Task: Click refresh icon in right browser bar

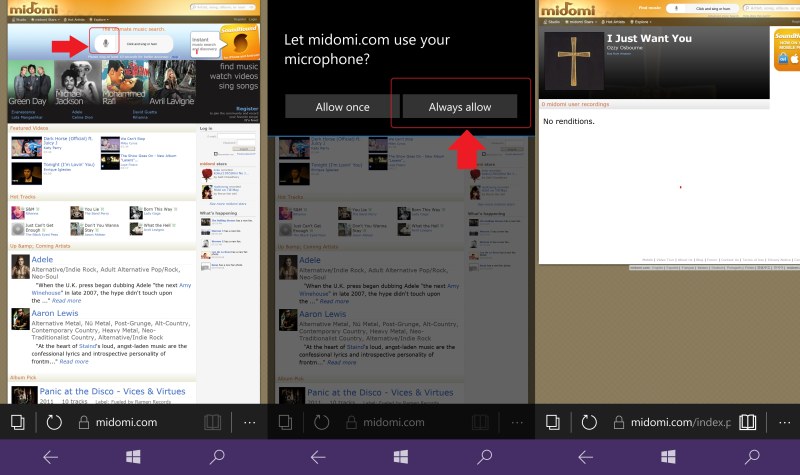Action: [589, 422]
